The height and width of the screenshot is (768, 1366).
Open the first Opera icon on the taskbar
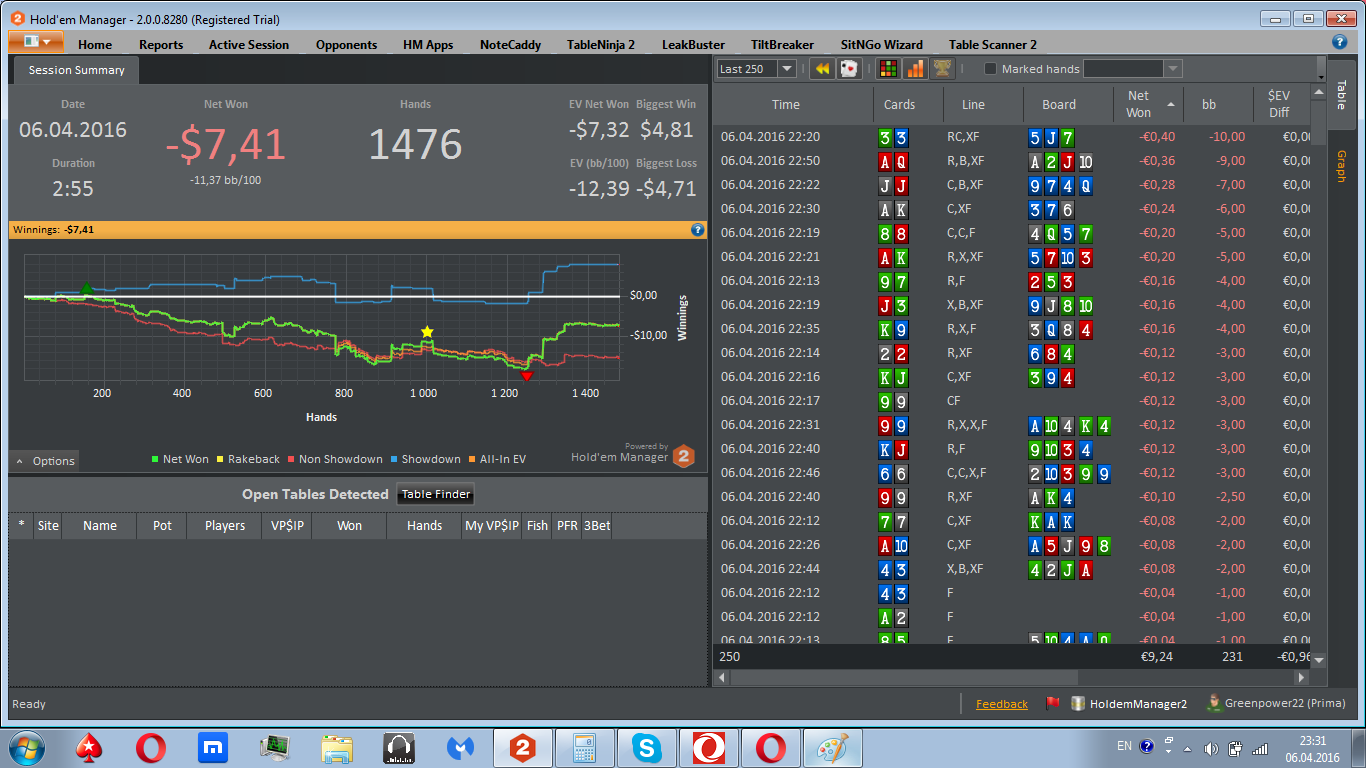[151, 747]
